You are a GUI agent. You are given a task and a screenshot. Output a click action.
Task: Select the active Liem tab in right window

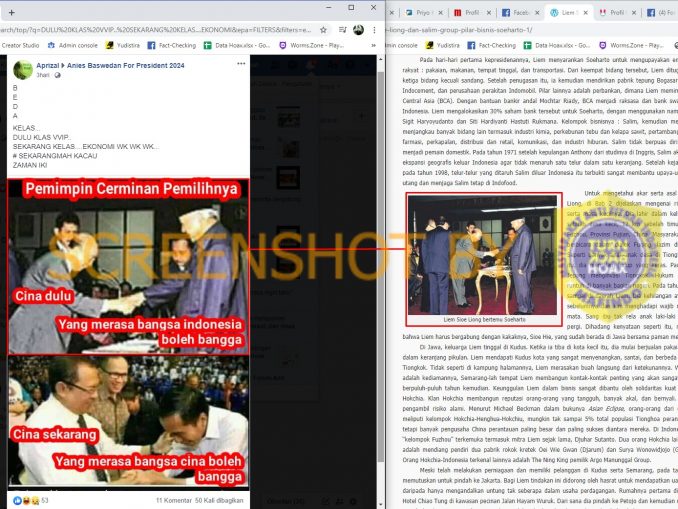564,13
